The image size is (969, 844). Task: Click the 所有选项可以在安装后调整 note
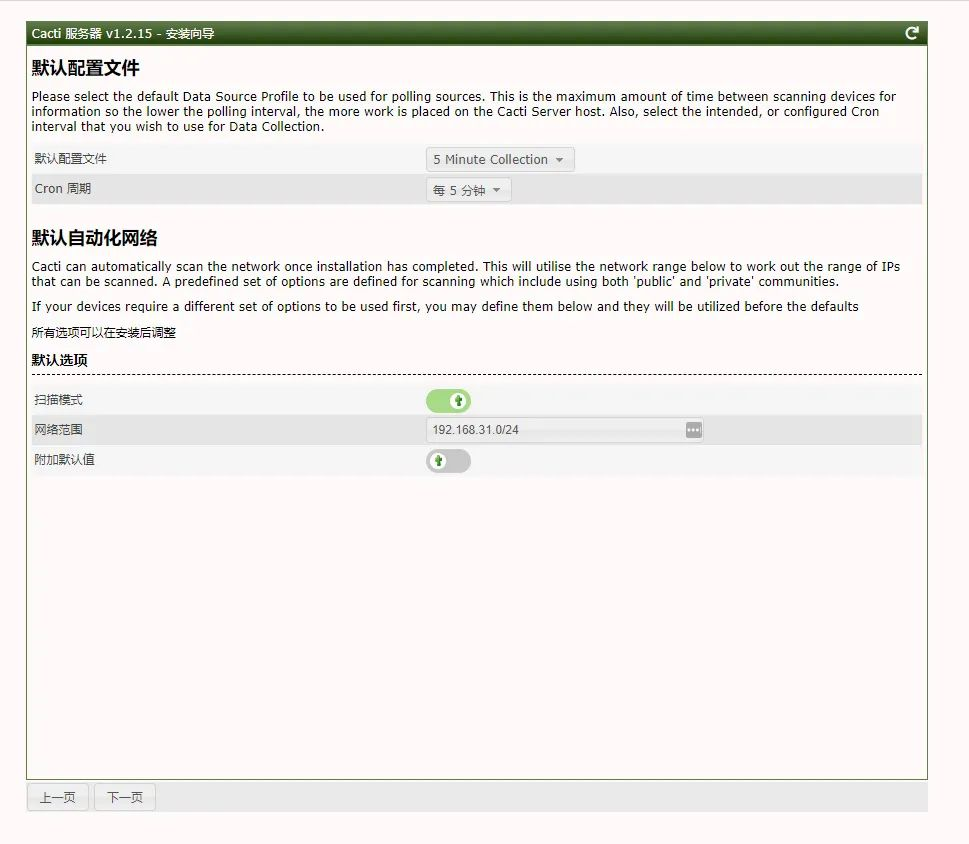[104, 332]
